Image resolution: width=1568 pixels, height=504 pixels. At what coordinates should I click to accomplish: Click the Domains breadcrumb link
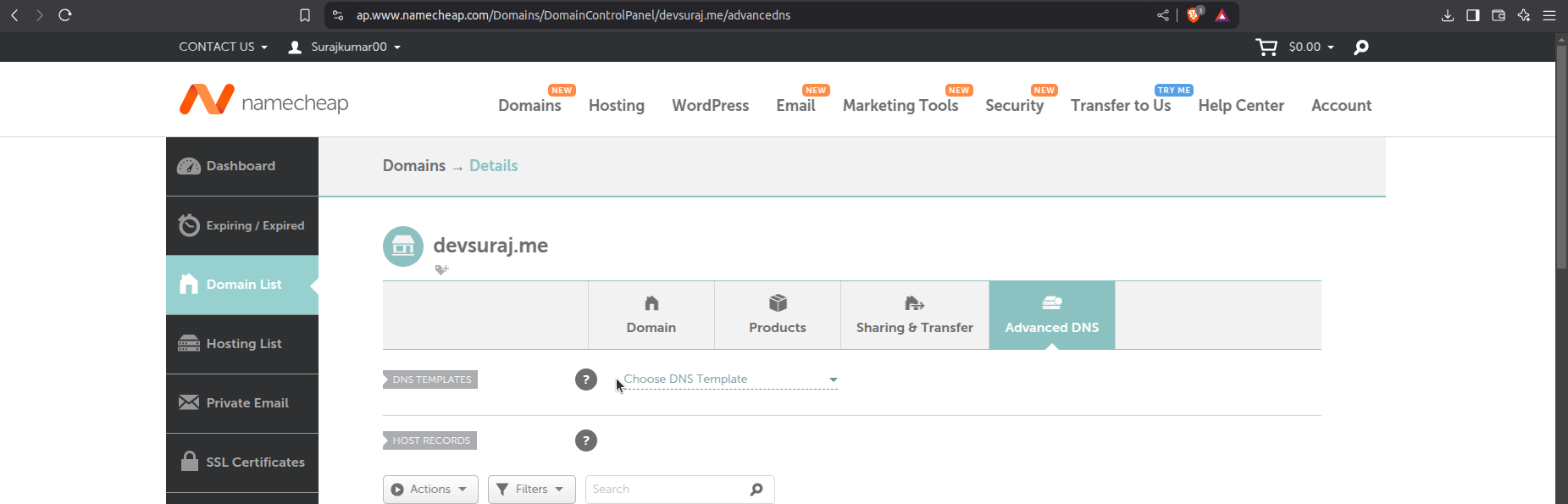pos(414,166)
